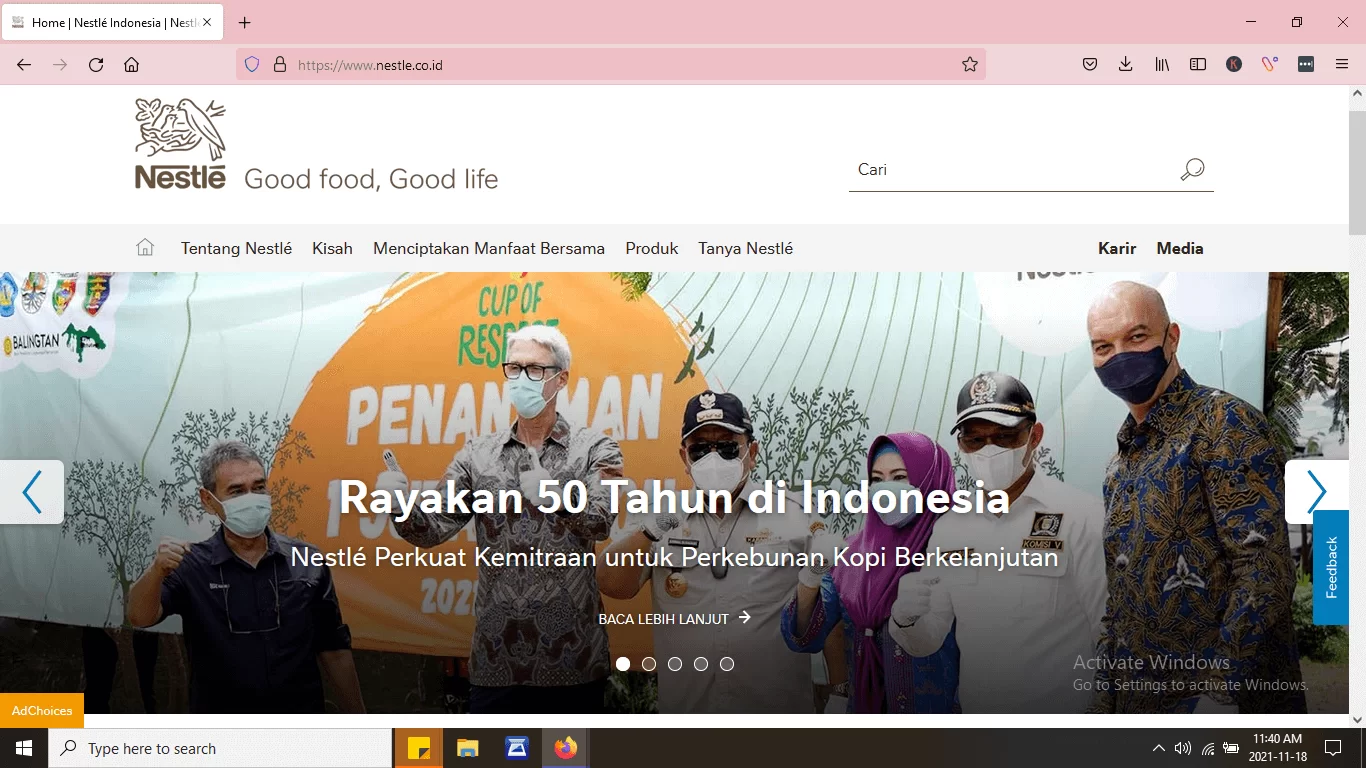Click the Windows taskbar search box

pyautogui.click(x=220, y=748)
